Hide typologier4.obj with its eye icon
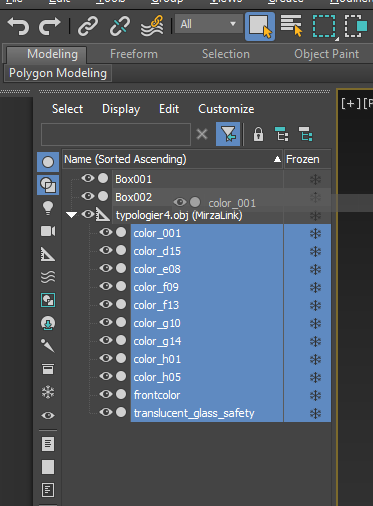Screen dimensions: 373x506 88,214
